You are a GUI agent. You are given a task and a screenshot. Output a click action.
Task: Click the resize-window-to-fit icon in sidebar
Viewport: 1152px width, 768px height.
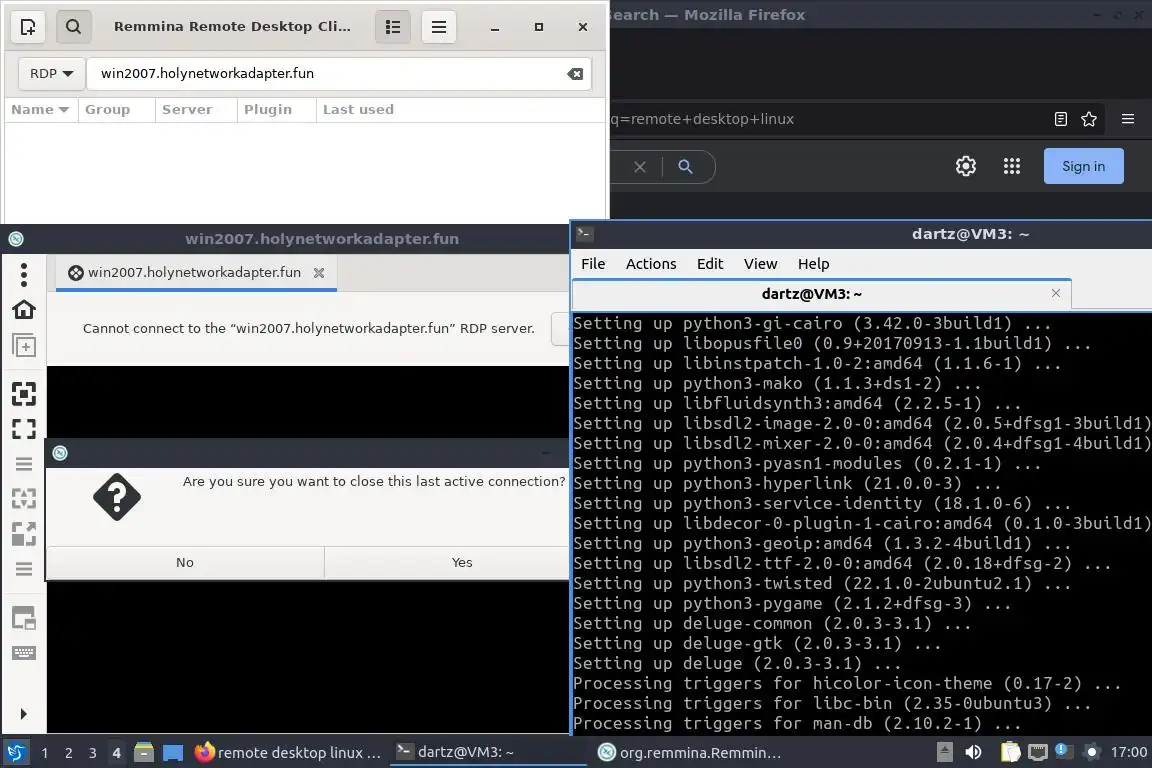pos(24,394)
